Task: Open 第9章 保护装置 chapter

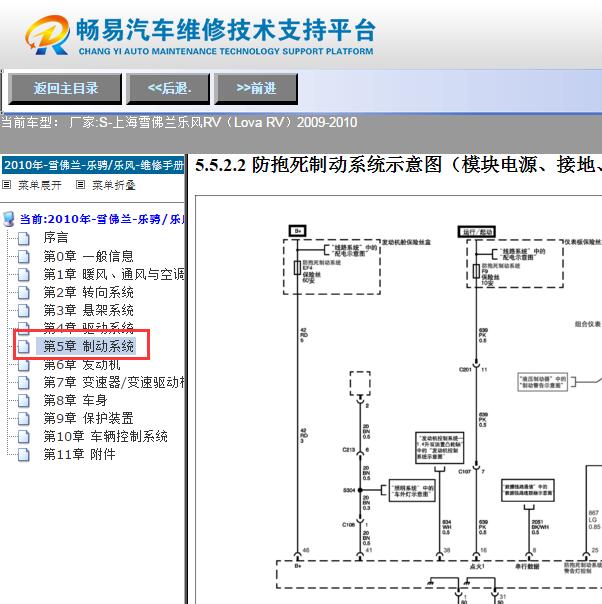Action: point(88,418)
